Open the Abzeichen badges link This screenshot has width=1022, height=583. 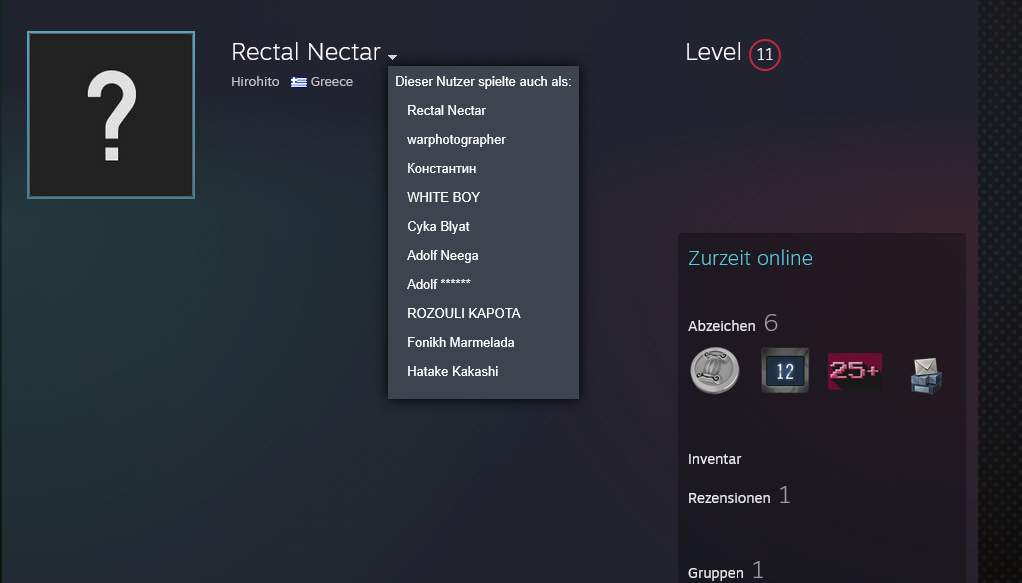[721, 326]
